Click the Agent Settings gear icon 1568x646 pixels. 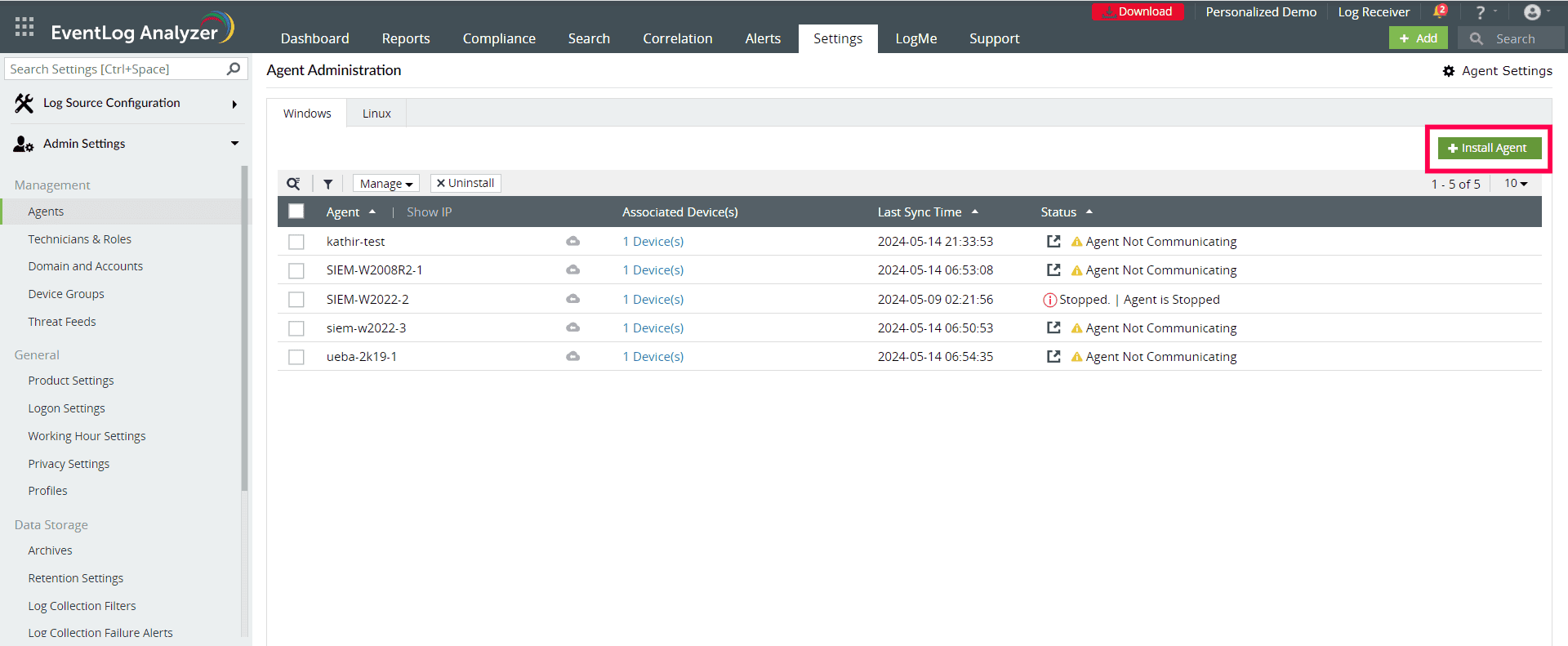tap(1449, 71)
